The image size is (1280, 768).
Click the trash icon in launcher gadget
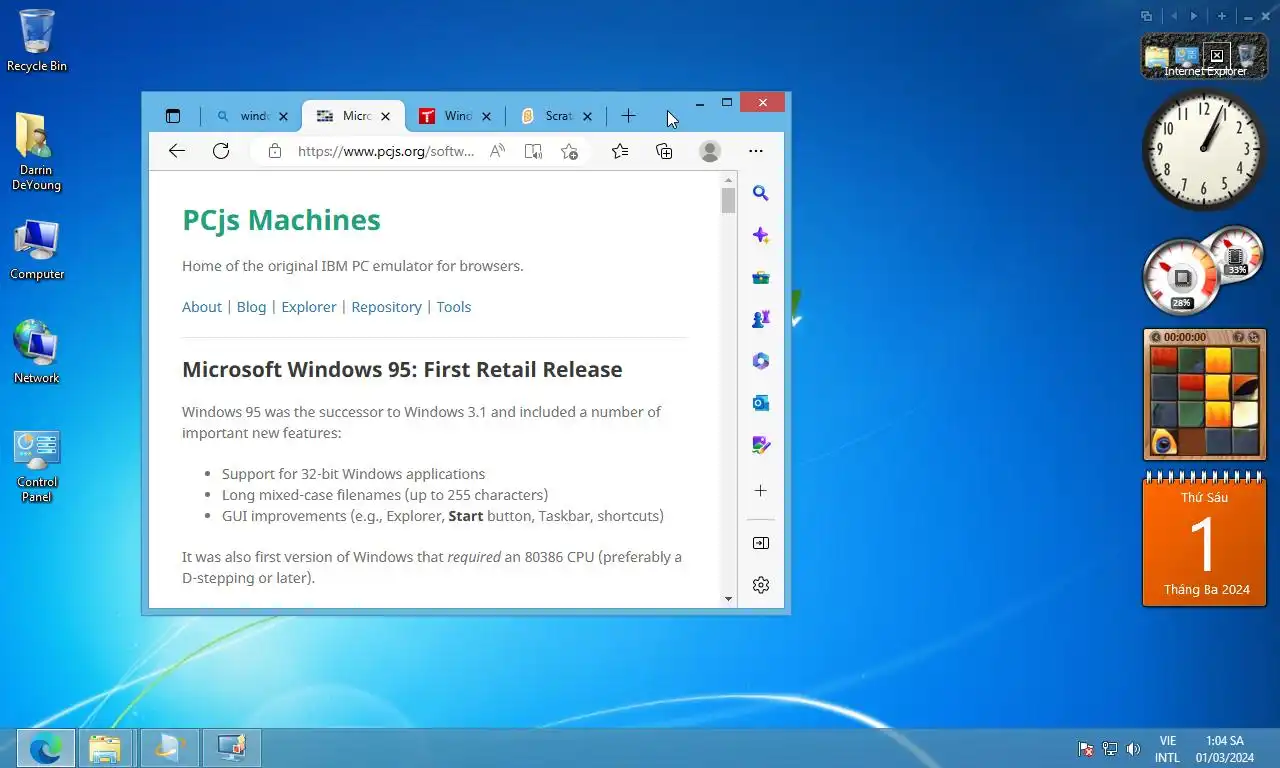[x=1246, y=55]
